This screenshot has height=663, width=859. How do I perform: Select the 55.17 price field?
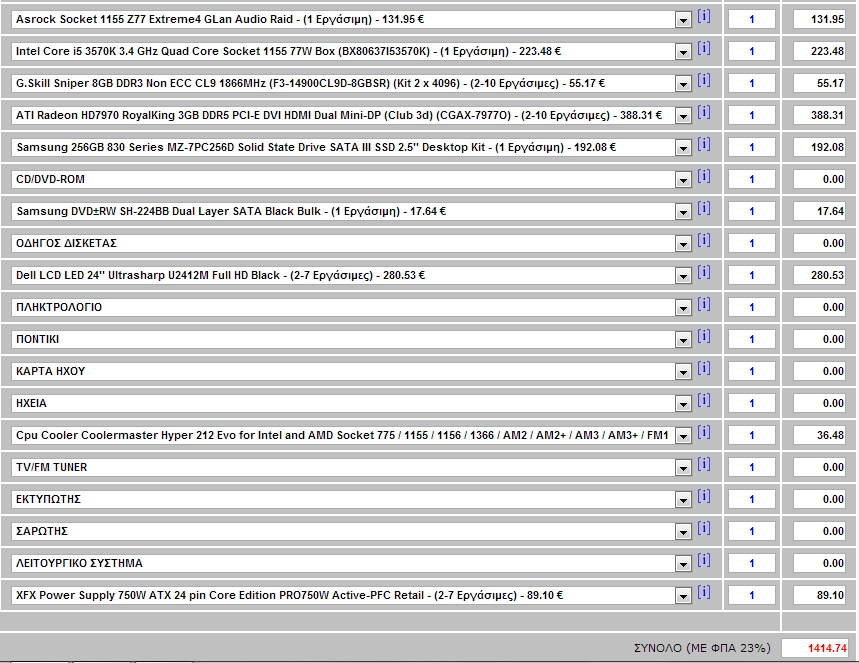click(820, 83)
